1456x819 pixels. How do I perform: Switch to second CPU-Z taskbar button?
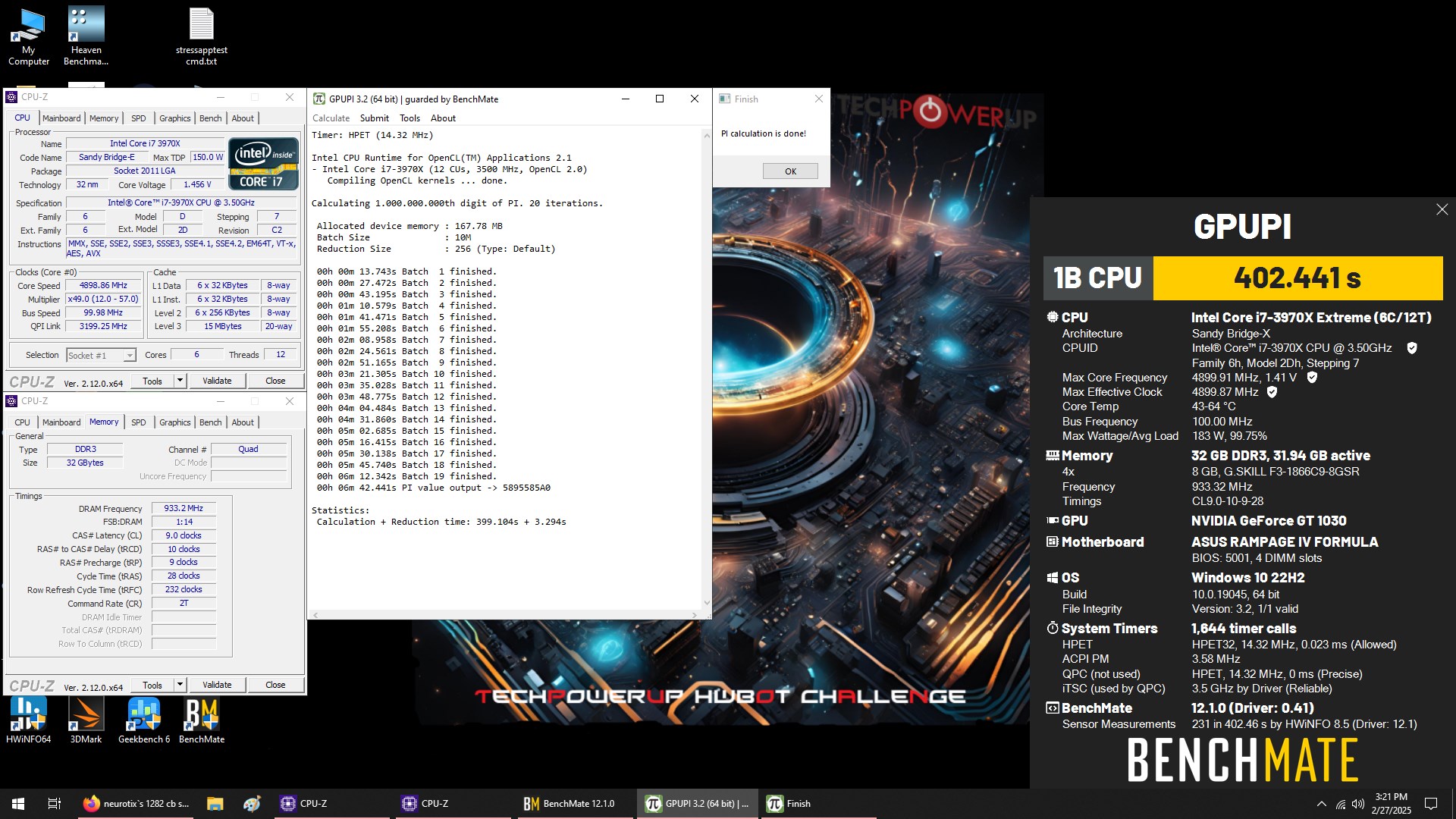(x=453, y=804)
